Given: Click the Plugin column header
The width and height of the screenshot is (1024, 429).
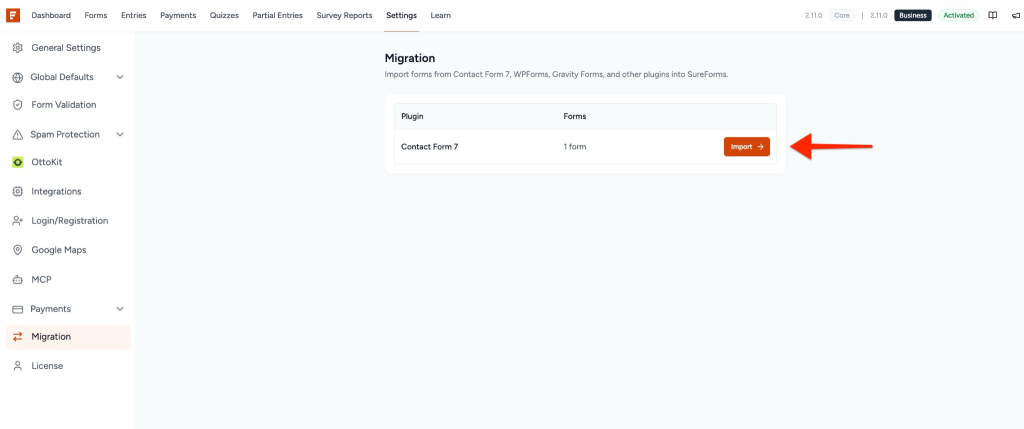Looking at the screenshot, I should (413, 116).
